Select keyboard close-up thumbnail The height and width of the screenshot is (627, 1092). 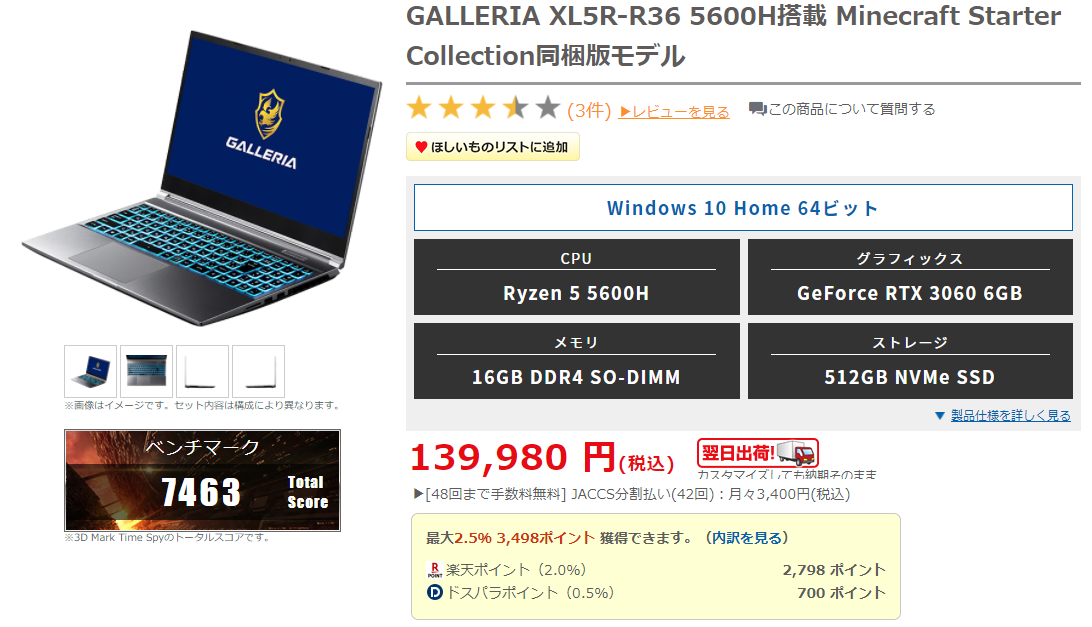click(146, 371)
